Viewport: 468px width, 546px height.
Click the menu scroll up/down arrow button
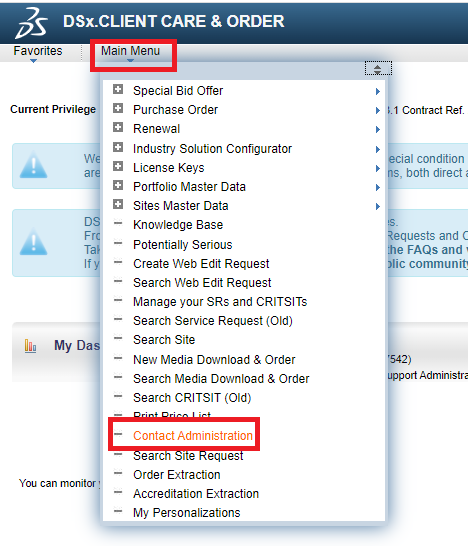(x=378, y=68)
